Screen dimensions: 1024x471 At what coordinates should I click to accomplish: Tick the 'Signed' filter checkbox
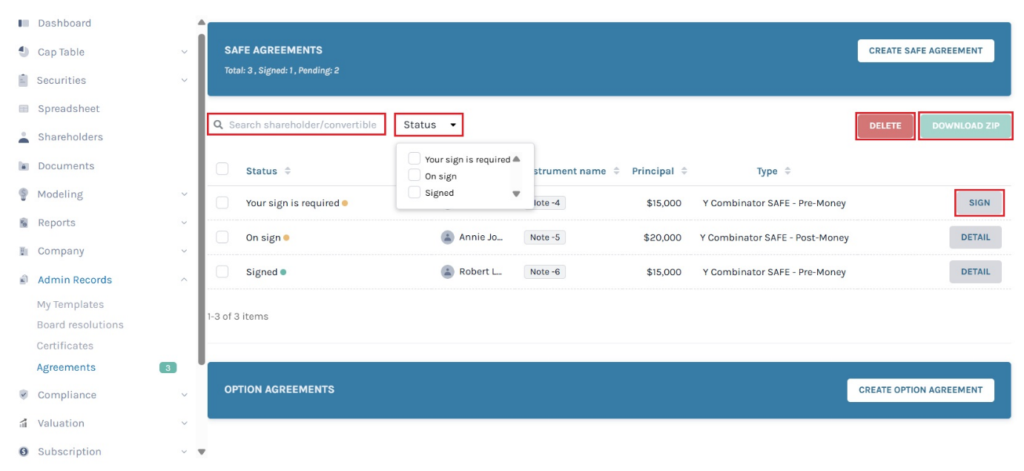[414, 193]
